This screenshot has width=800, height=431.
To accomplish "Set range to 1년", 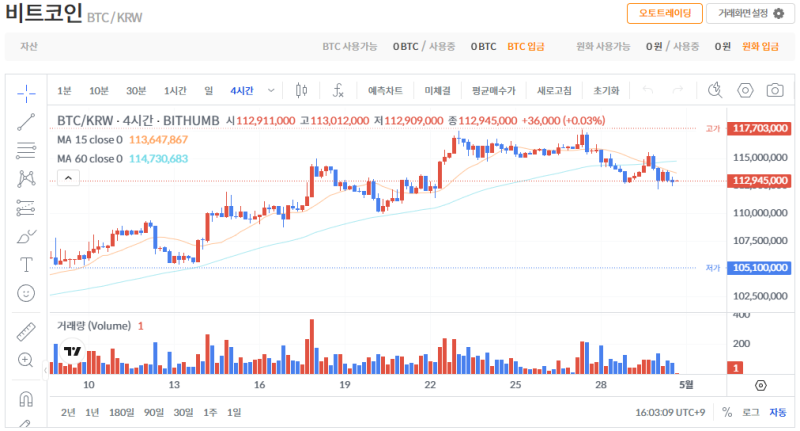I will coord(92,412).
